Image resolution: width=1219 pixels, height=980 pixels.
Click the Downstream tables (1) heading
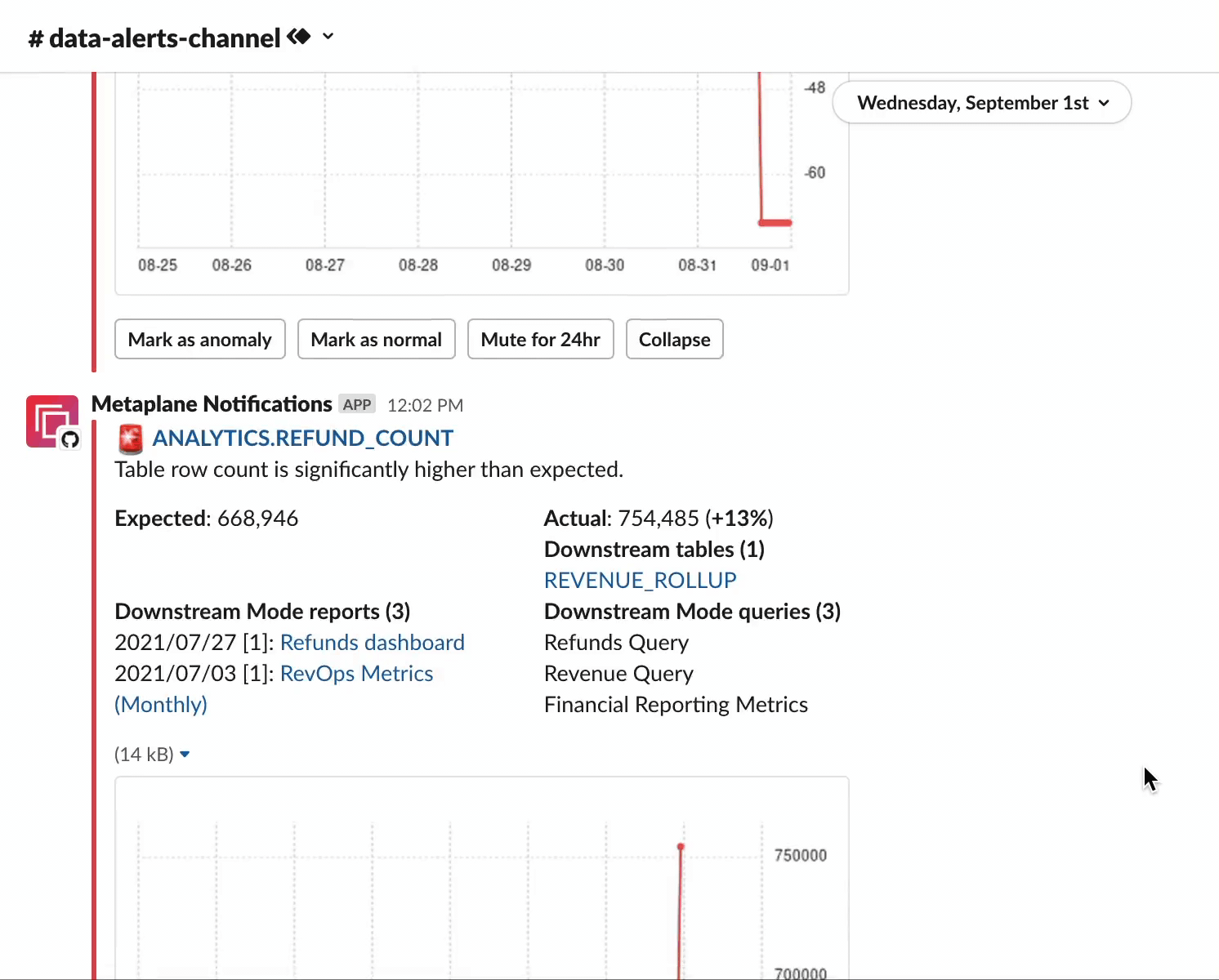(x=654, y=550)
